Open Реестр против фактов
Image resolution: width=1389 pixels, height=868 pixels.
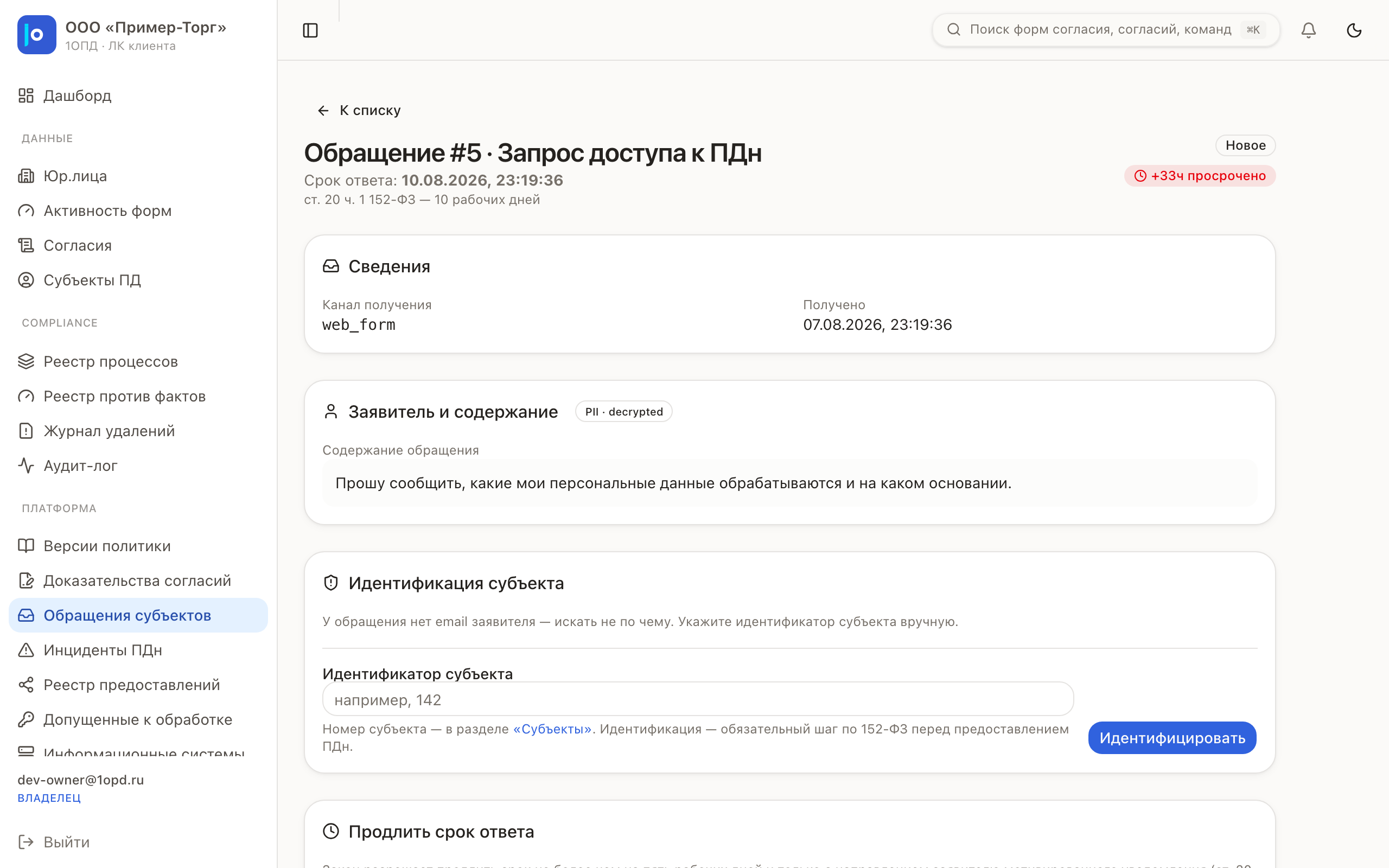point(138,396)
